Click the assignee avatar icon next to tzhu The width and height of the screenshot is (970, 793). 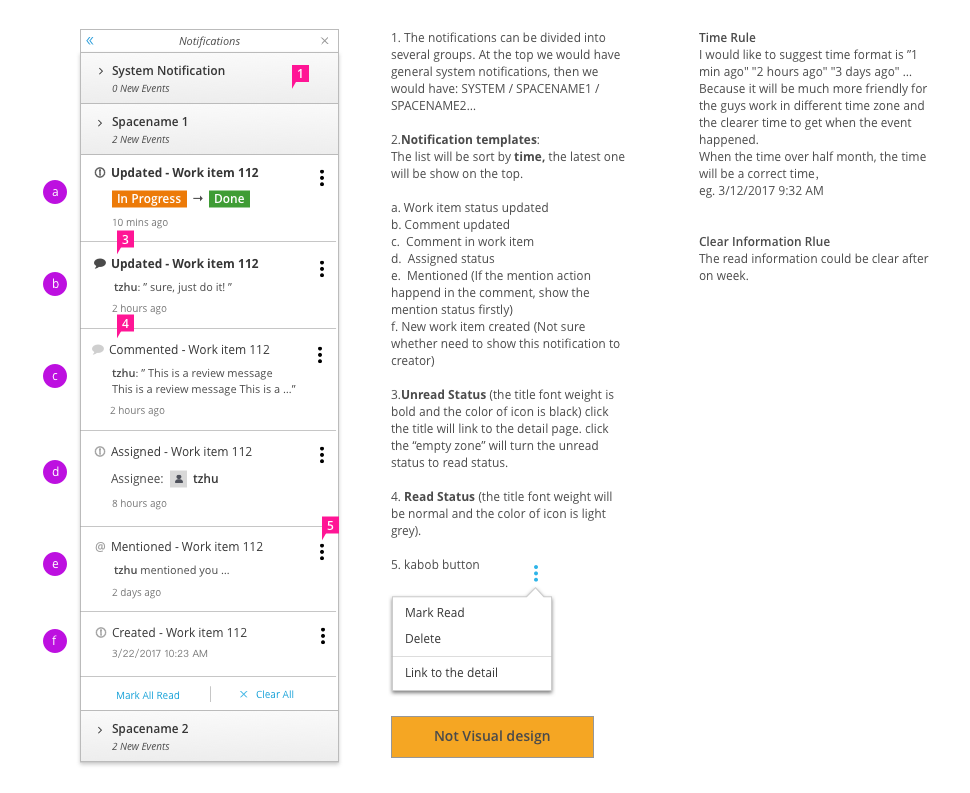178,478
